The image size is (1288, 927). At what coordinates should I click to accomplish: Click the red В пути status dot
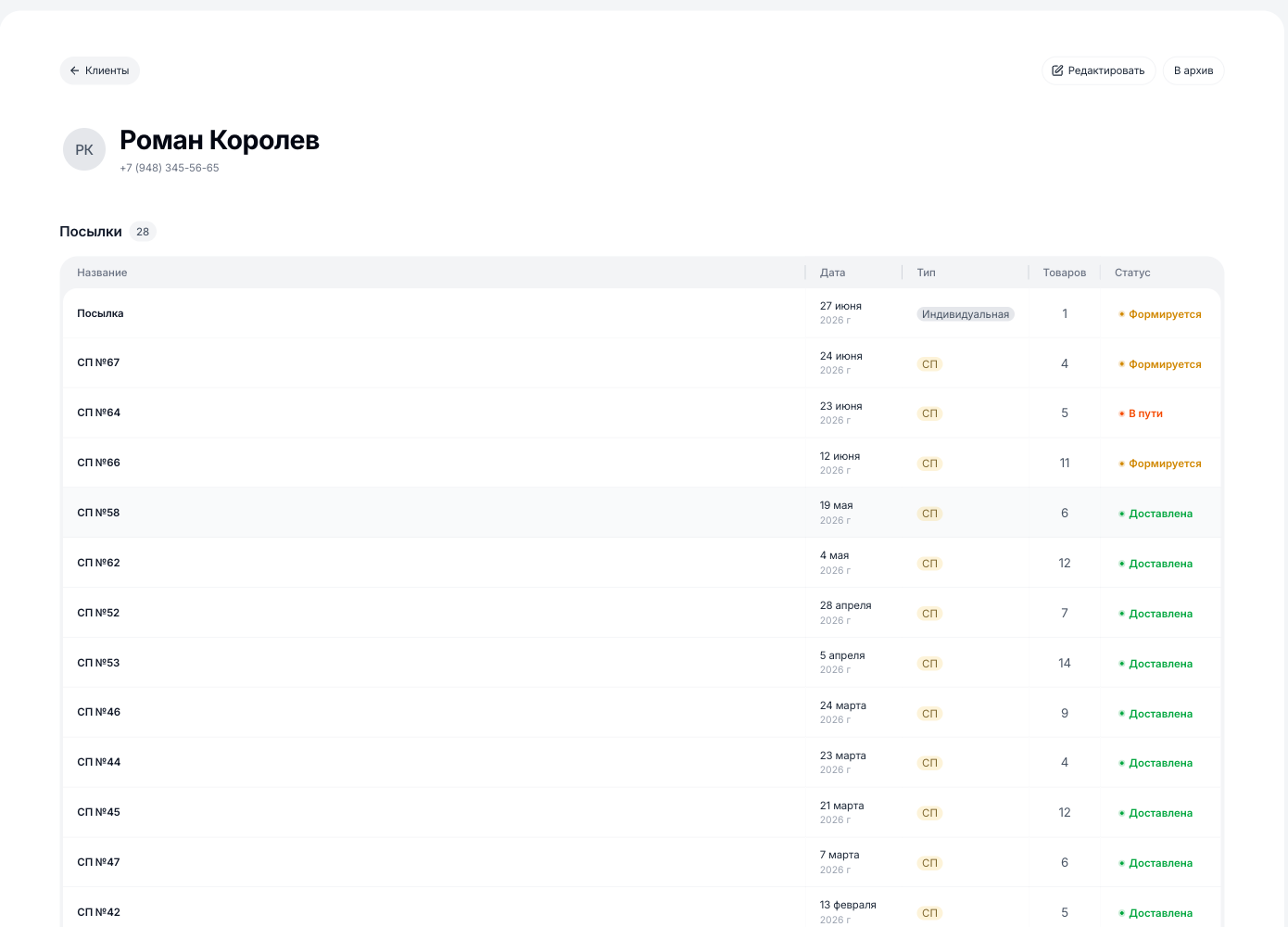(x=1121, y=413)
